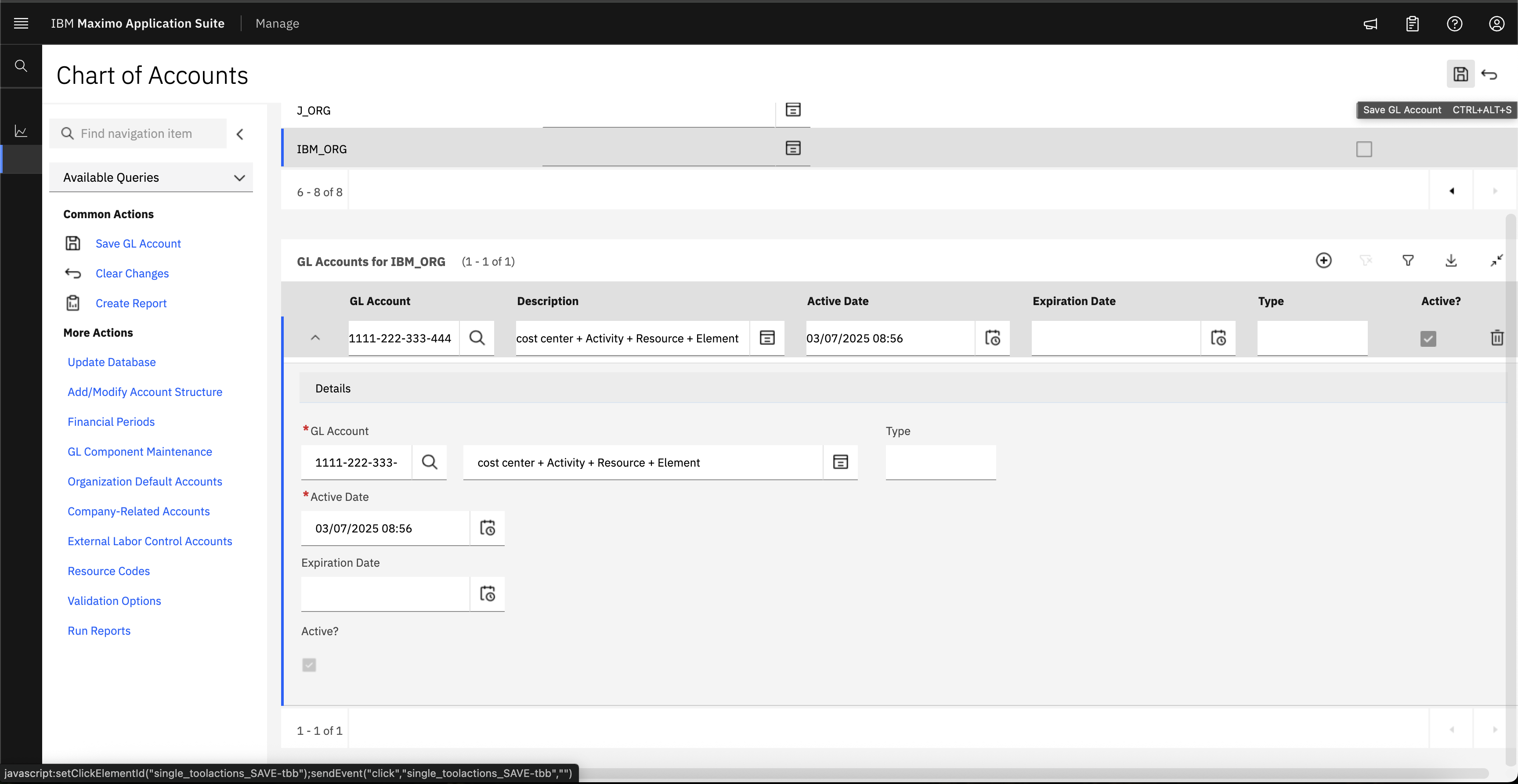The height and width of the screenshot is (784, 1518).
Task: Click Active Date field in Details
Action: point(385,529)
